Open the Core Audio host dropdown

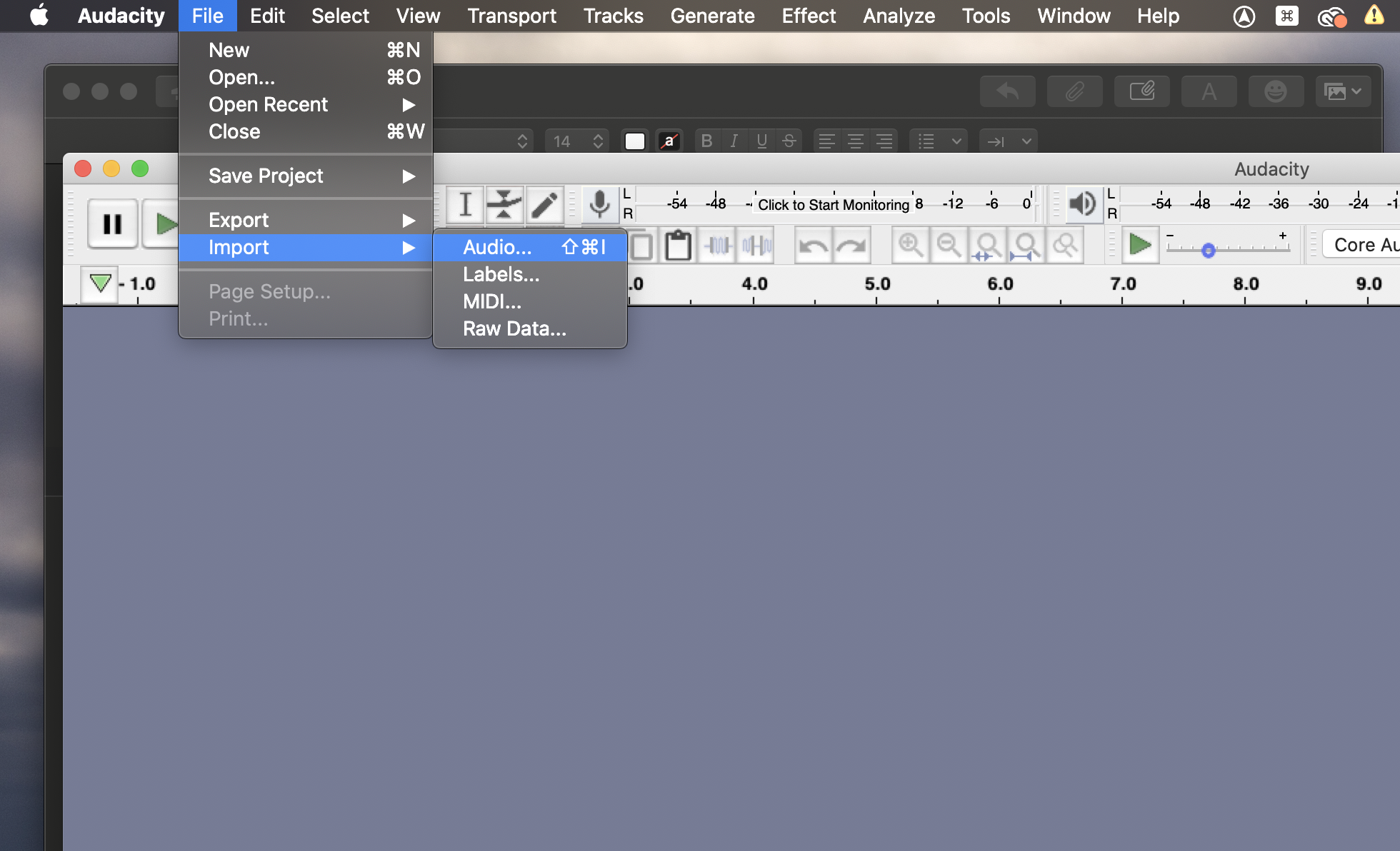point(1361,245)
